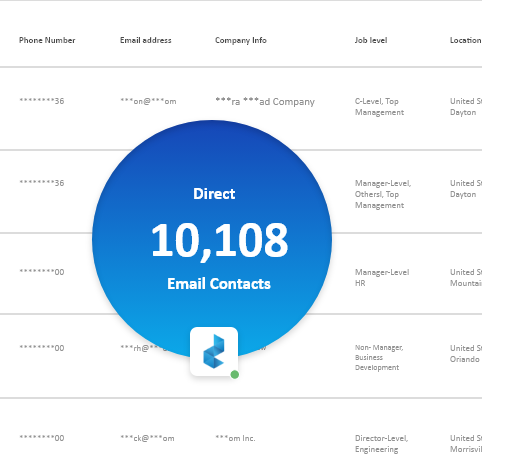Open the ***ra ***ad Company entry
The width and height of the screenshot is (523, 476).
[x=265, y=101]
